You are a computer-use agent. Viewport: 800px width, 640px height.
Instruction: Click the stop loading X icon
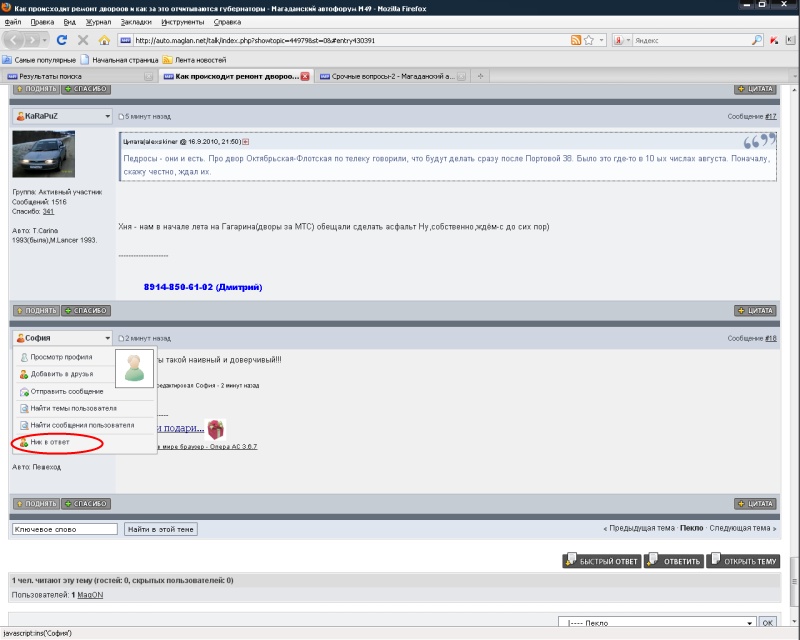(83, 40)
